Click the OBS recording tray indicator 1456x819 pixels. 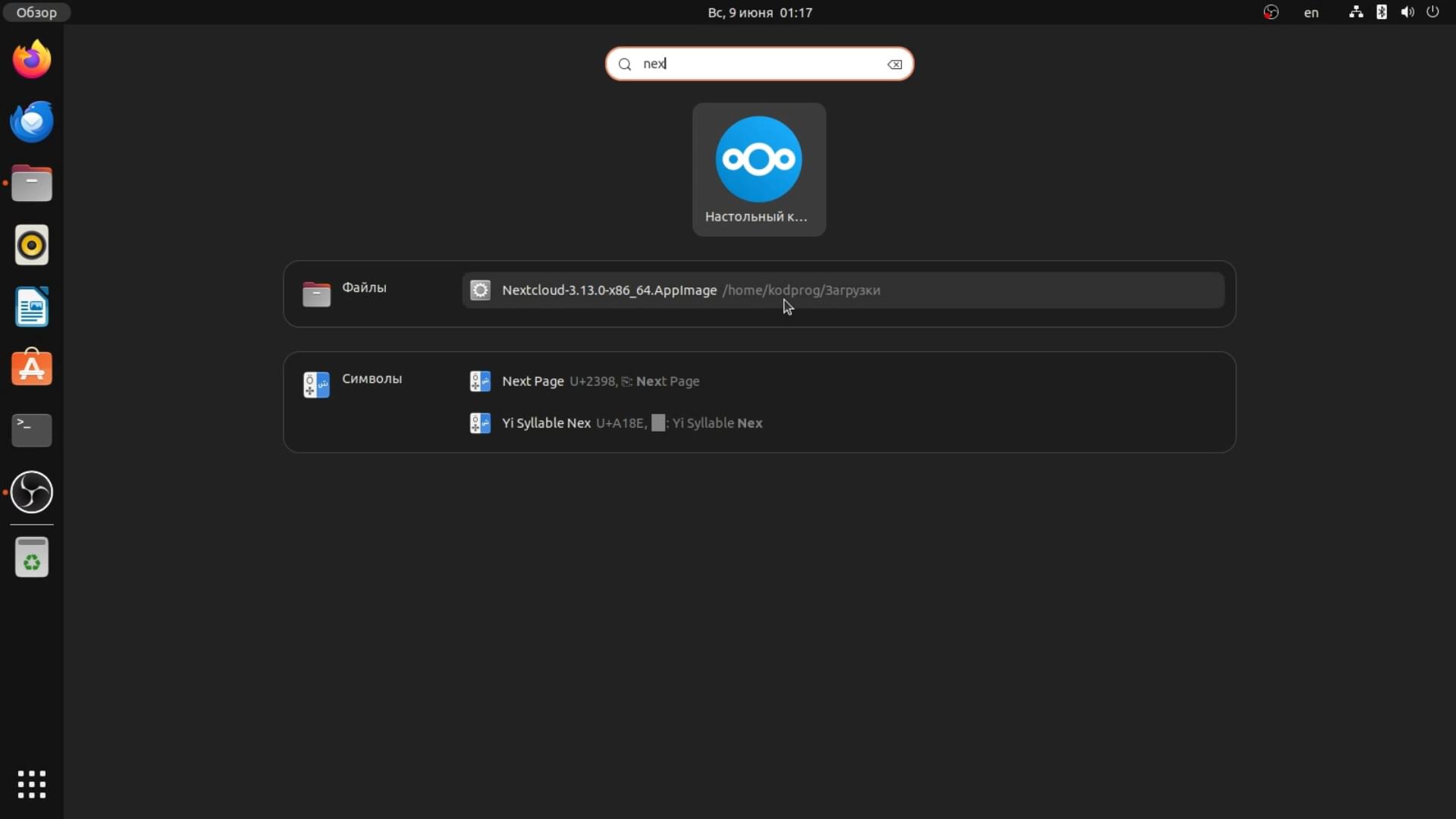pos(1271,12)
